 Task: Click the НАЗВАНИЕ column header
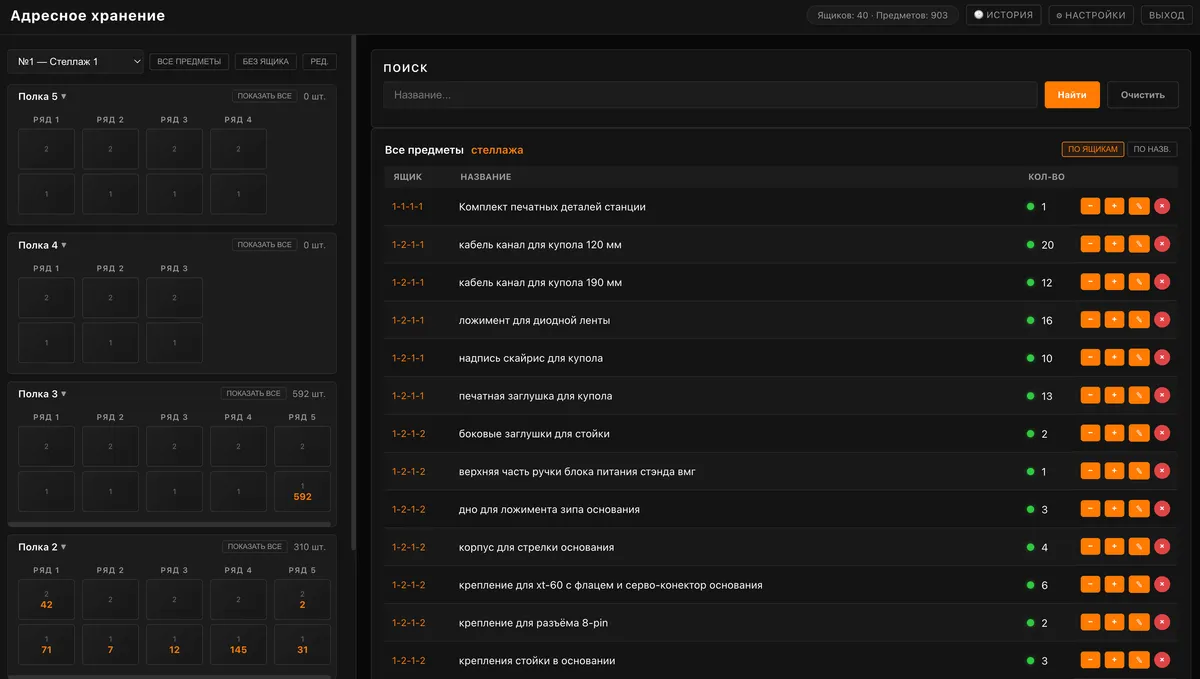point(485,177)
